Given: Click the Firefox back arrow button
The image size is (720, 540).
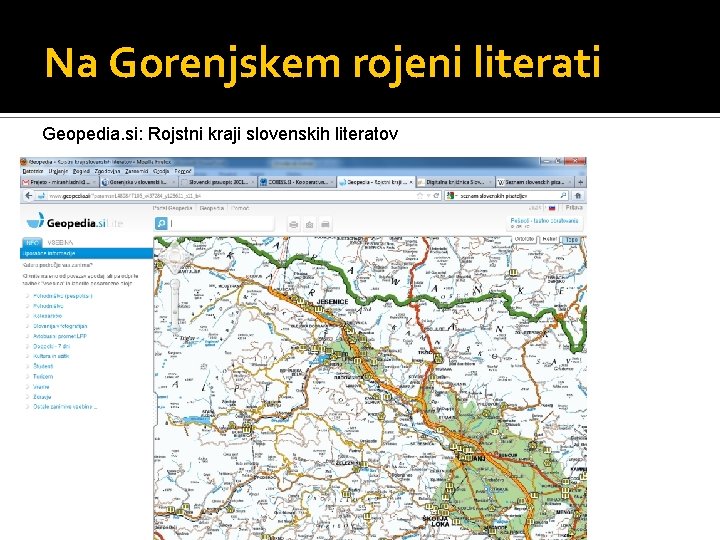Looking at the screenshot, I should (29, 196).
